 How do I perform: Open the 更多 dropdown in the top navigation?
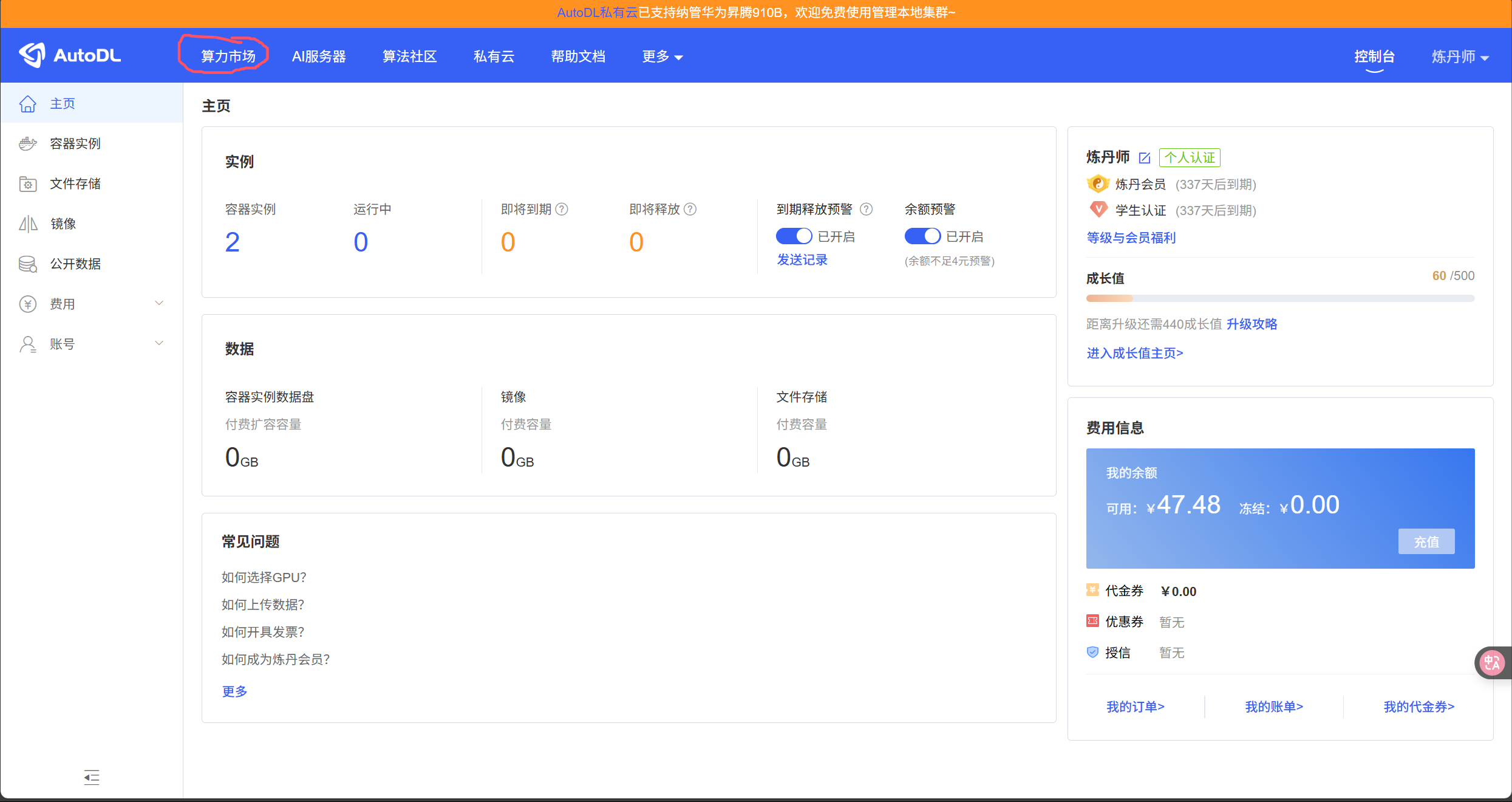click(x=662, y=57)
